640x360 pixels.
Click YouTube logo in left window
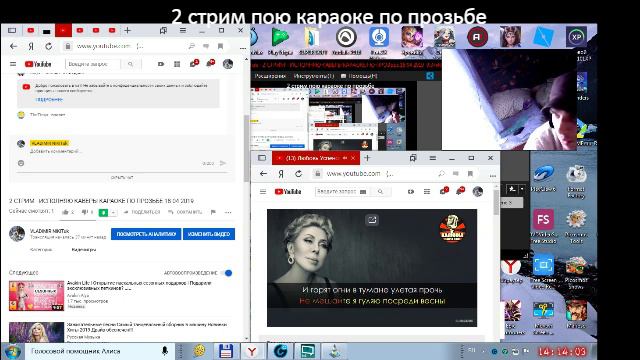[38, 64]
